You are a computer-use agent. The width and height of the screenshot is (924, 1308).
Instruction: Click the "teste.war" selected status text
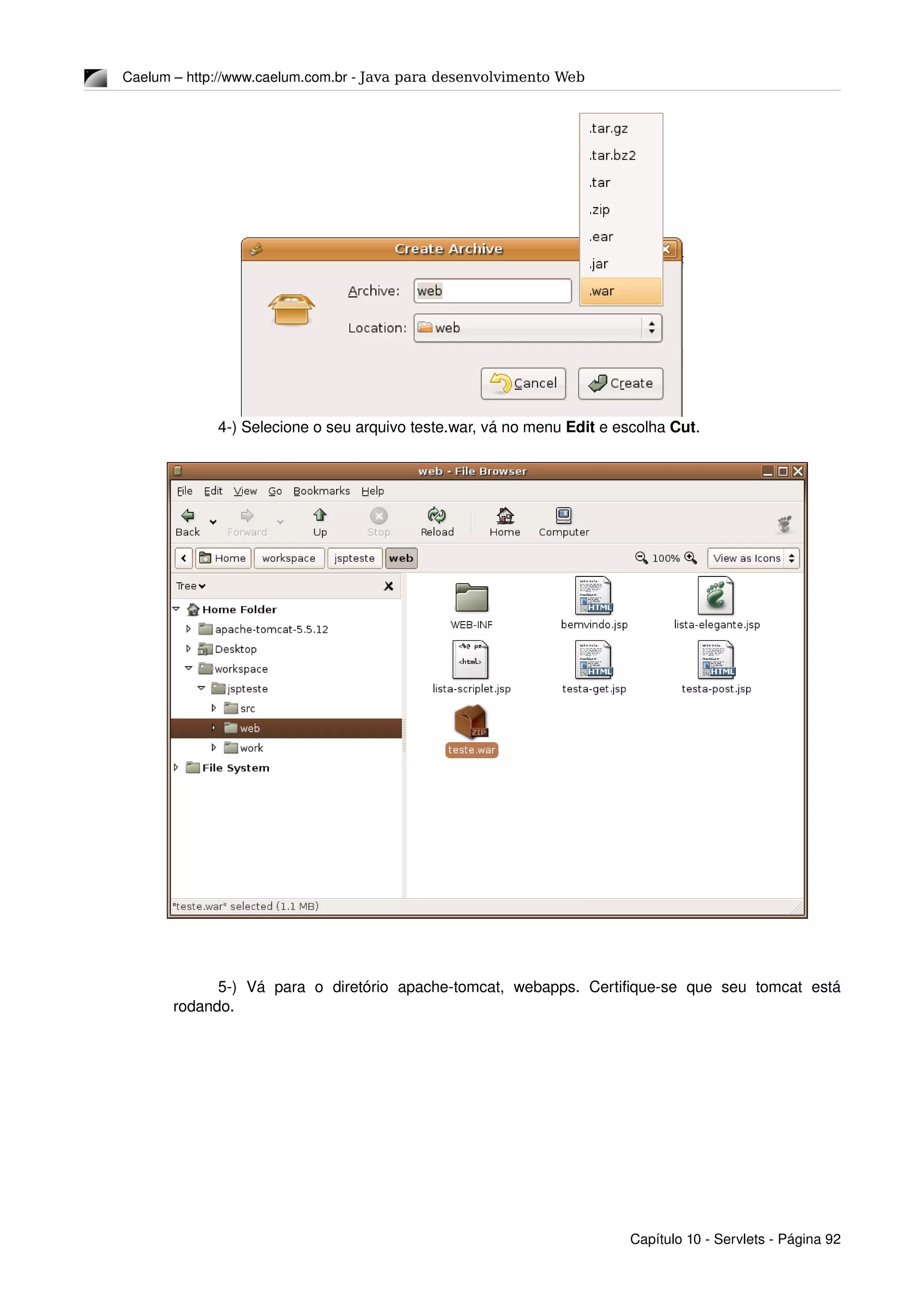245,906
